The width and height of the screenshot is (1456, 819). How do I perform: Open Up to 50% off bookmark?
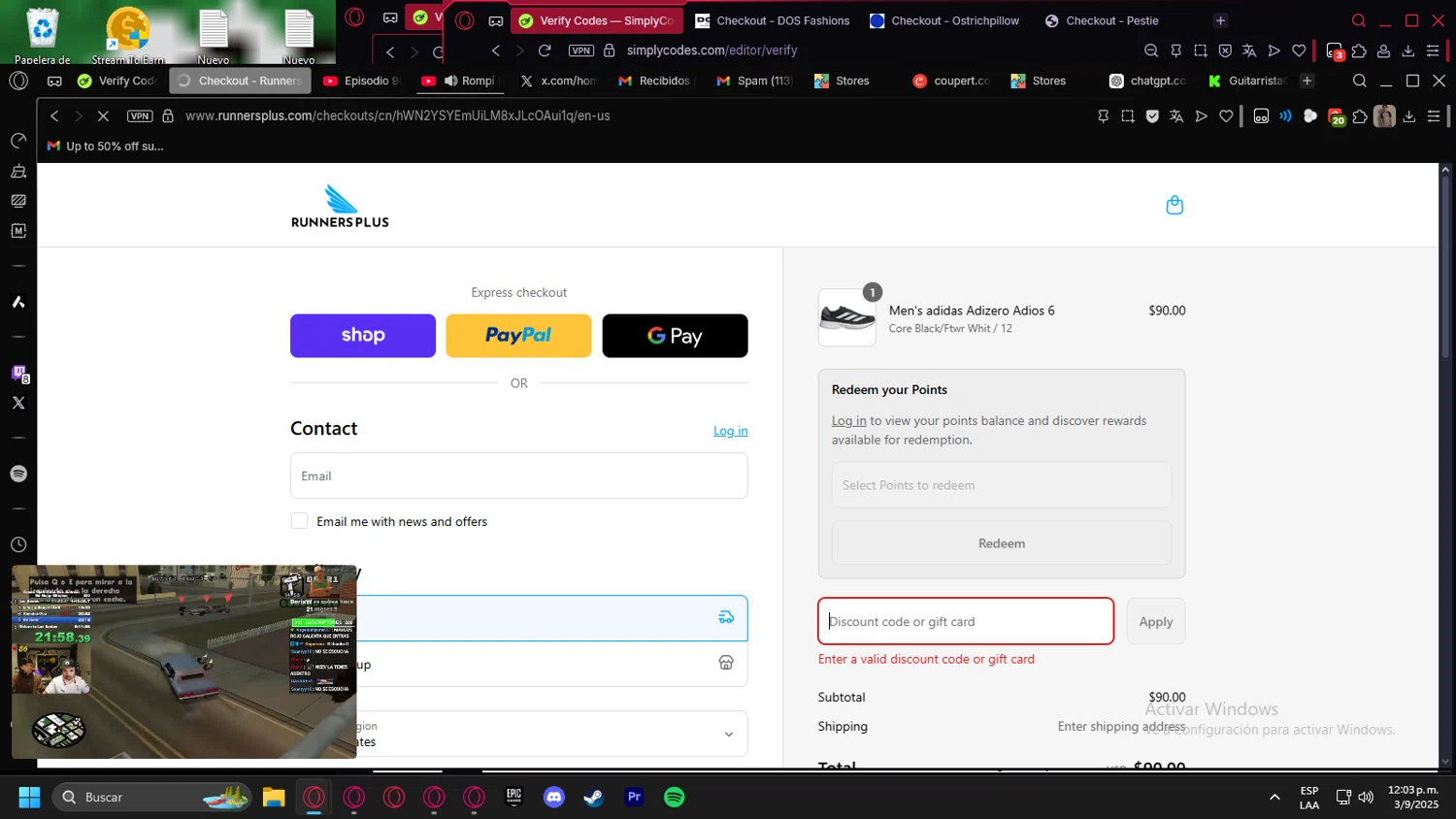click(106, 147)
